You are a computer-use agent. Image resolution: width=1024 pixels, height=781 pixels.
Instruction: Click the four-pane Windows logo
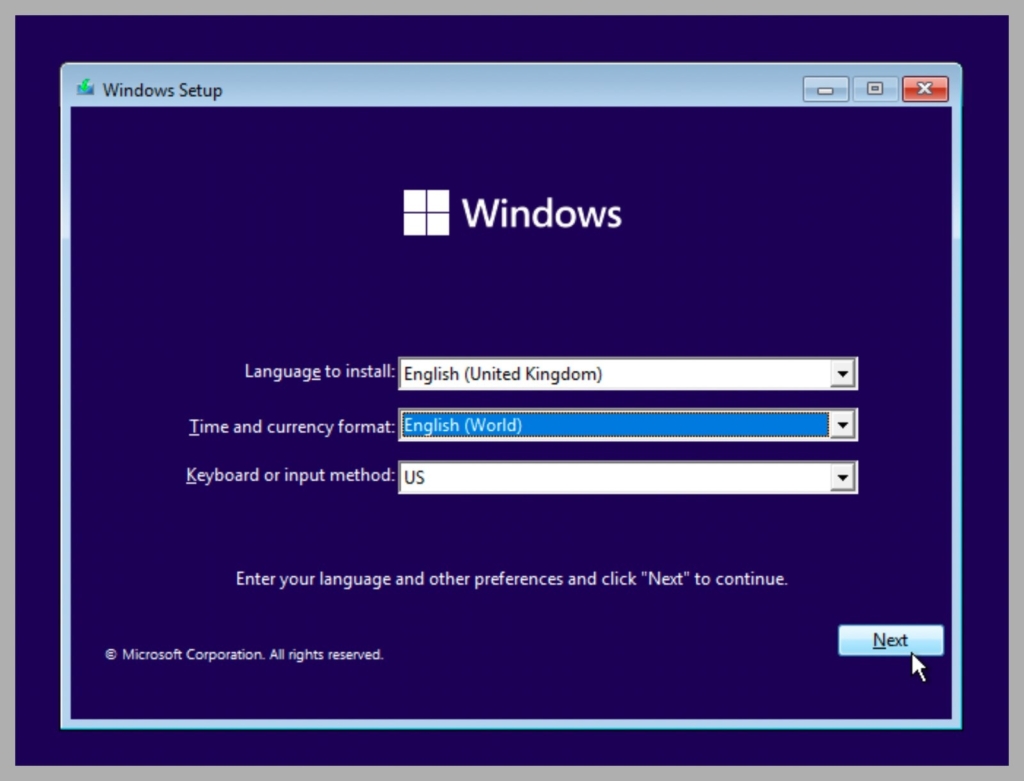pyautogui.click(x=426, y=213)
